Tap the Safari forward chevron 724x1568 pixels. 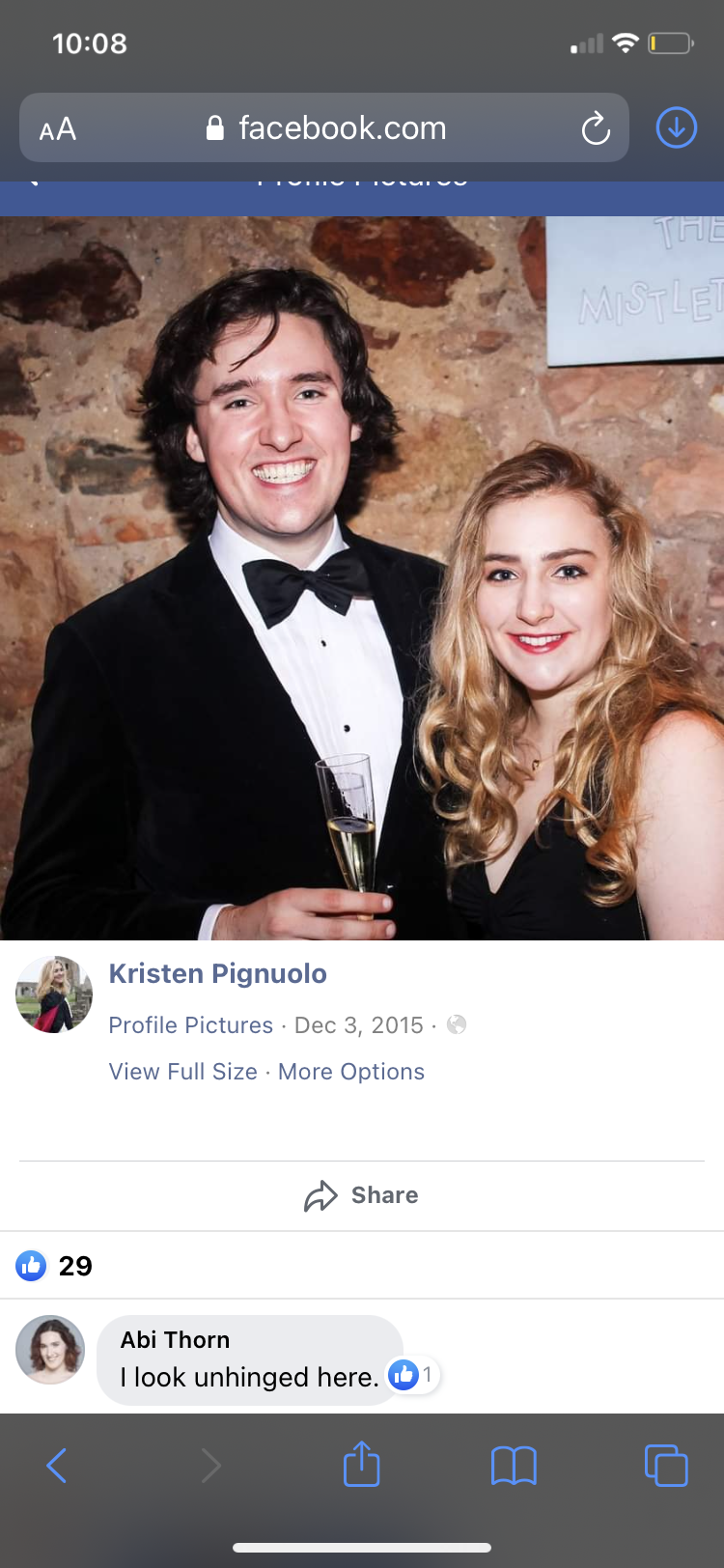point(210,1466)
